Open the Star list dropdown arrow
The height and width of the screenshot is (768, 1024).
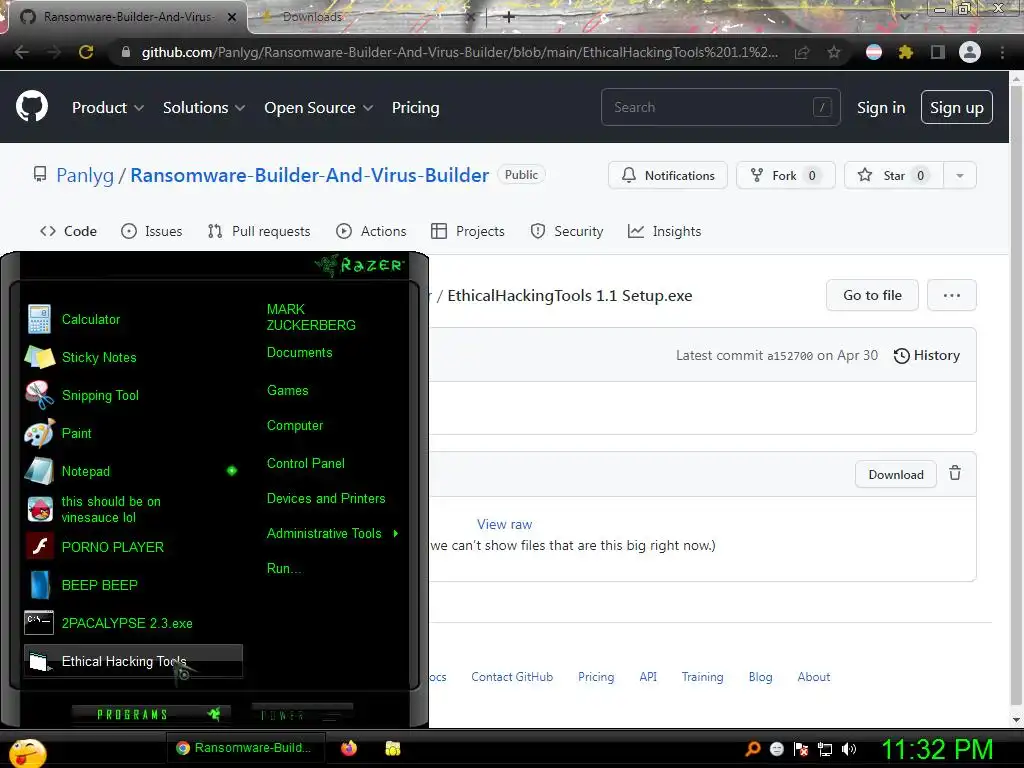point(959,175)
